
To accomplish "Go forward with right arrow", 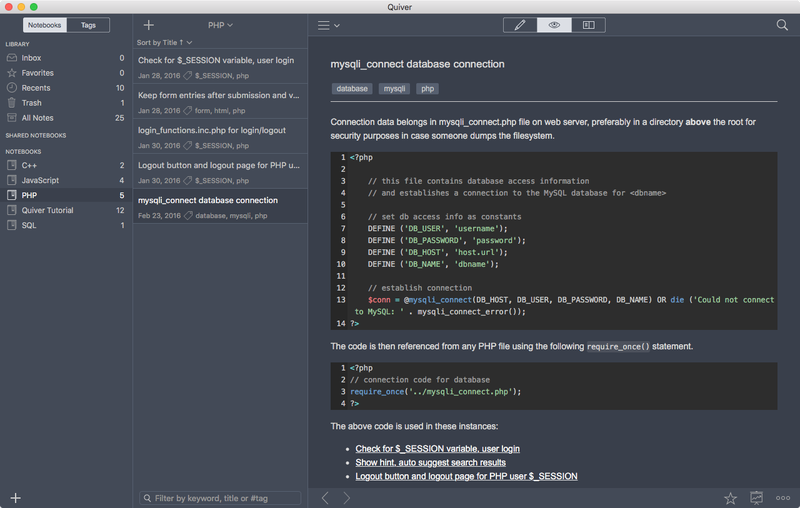I will pos(346,498).
